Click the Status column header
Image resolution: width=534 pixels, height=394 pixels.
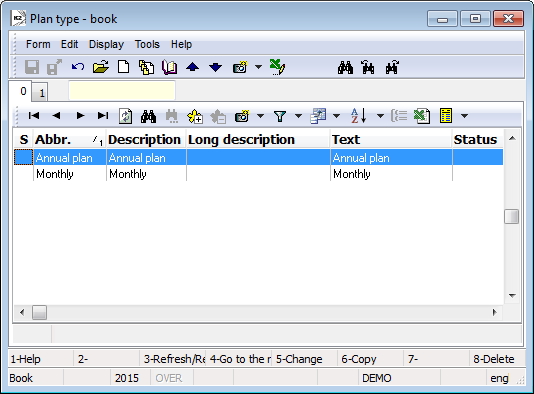click(x=478, y=140)
